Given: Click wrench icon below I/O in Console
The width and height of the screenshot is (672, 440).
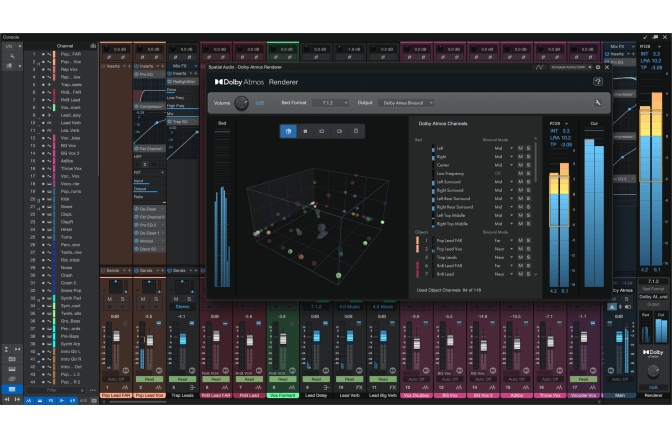Looking at the screenshot, I should click(12, 56).
